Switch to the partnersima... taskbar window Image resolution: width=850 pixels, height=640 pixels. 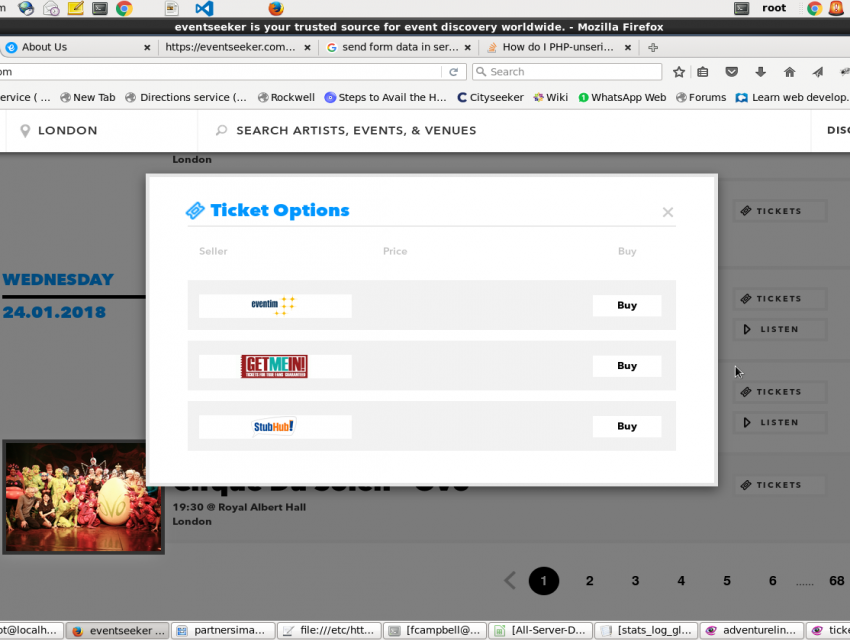223,631
